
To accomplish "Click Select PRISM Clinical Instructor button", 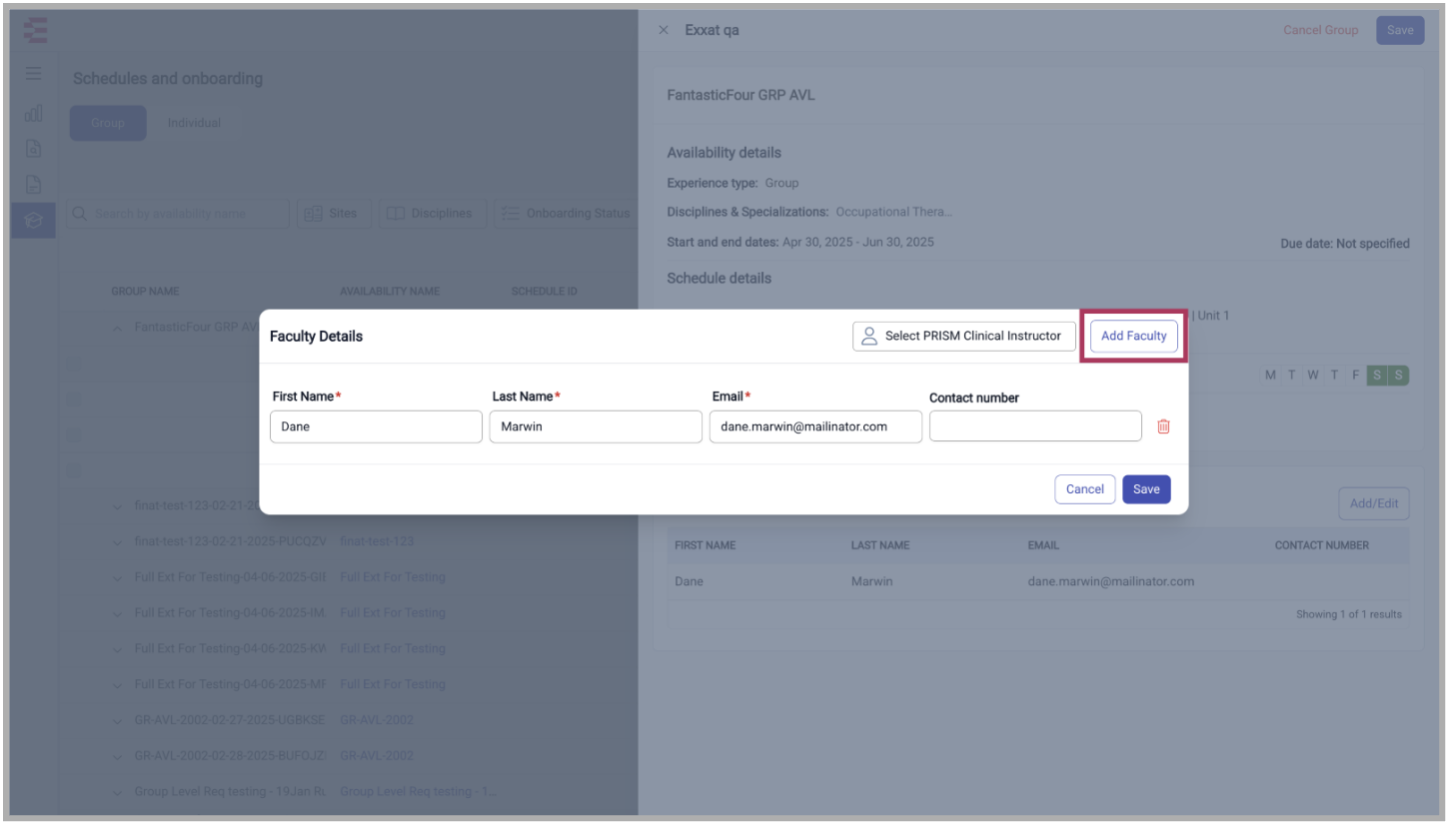I will coord(963,336).
